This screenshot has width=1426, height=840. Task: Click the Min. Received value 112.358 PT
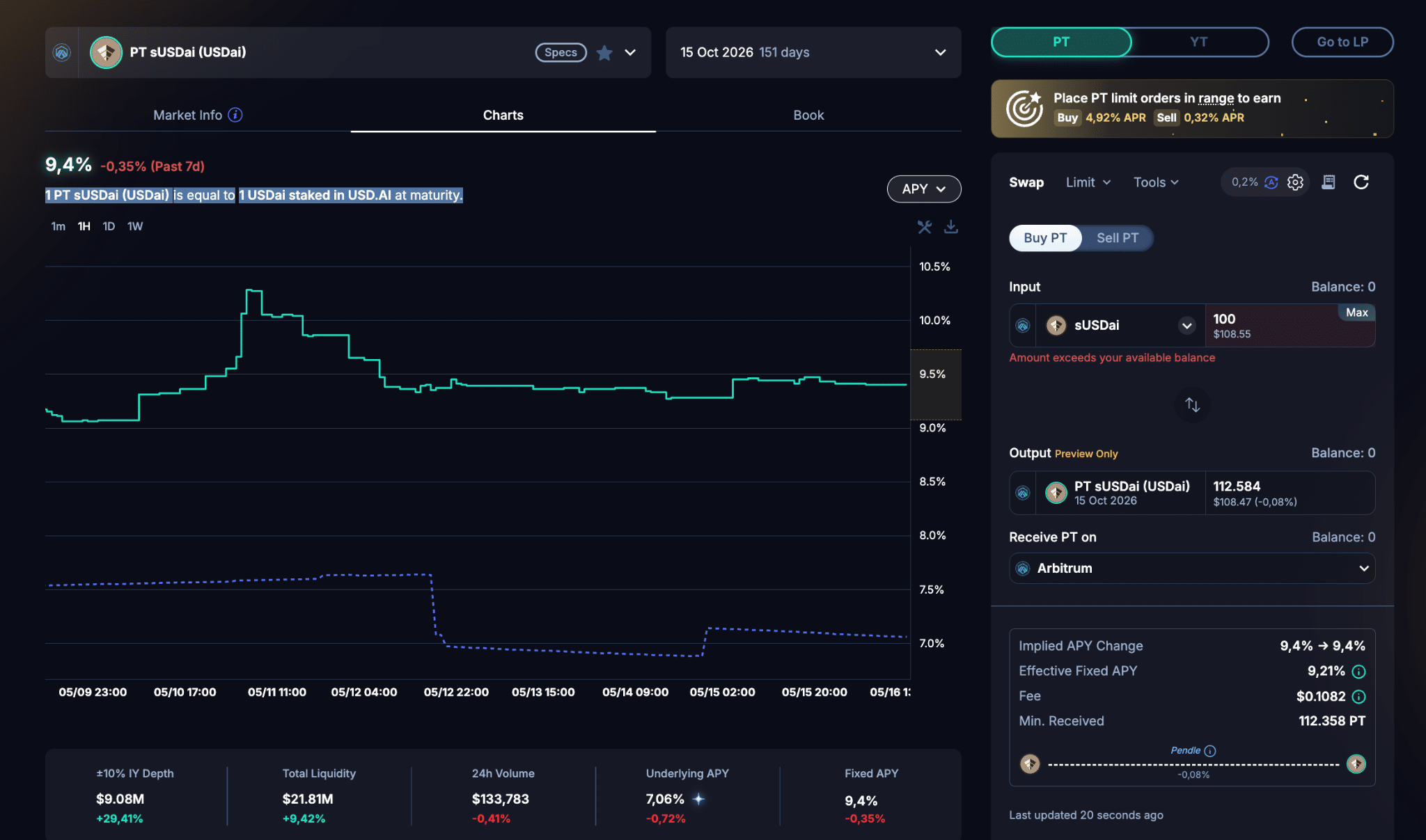point(1332,721)
